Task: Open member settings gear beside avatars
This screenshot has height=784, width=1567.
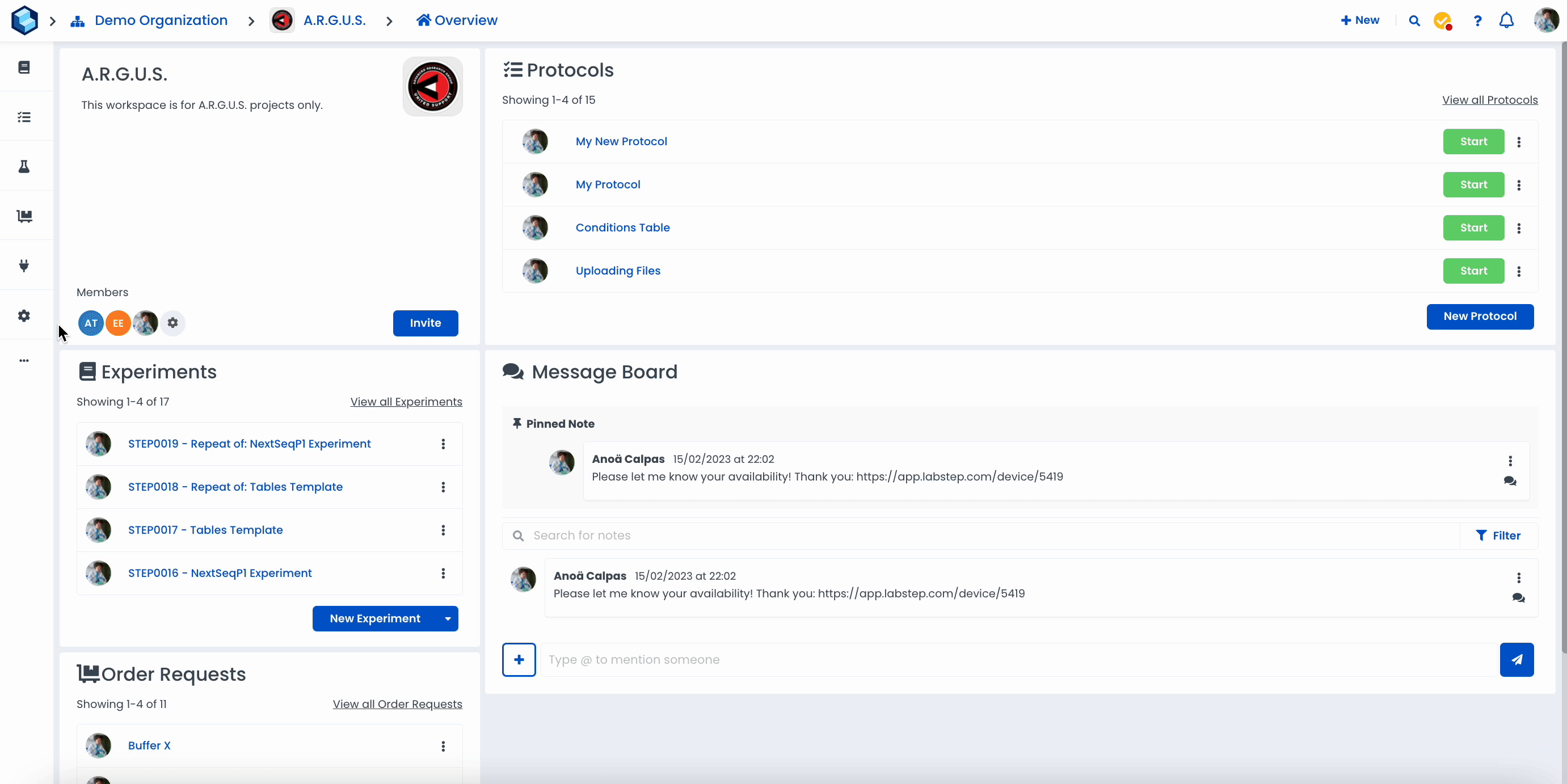Action: click(x=173, y=323)
